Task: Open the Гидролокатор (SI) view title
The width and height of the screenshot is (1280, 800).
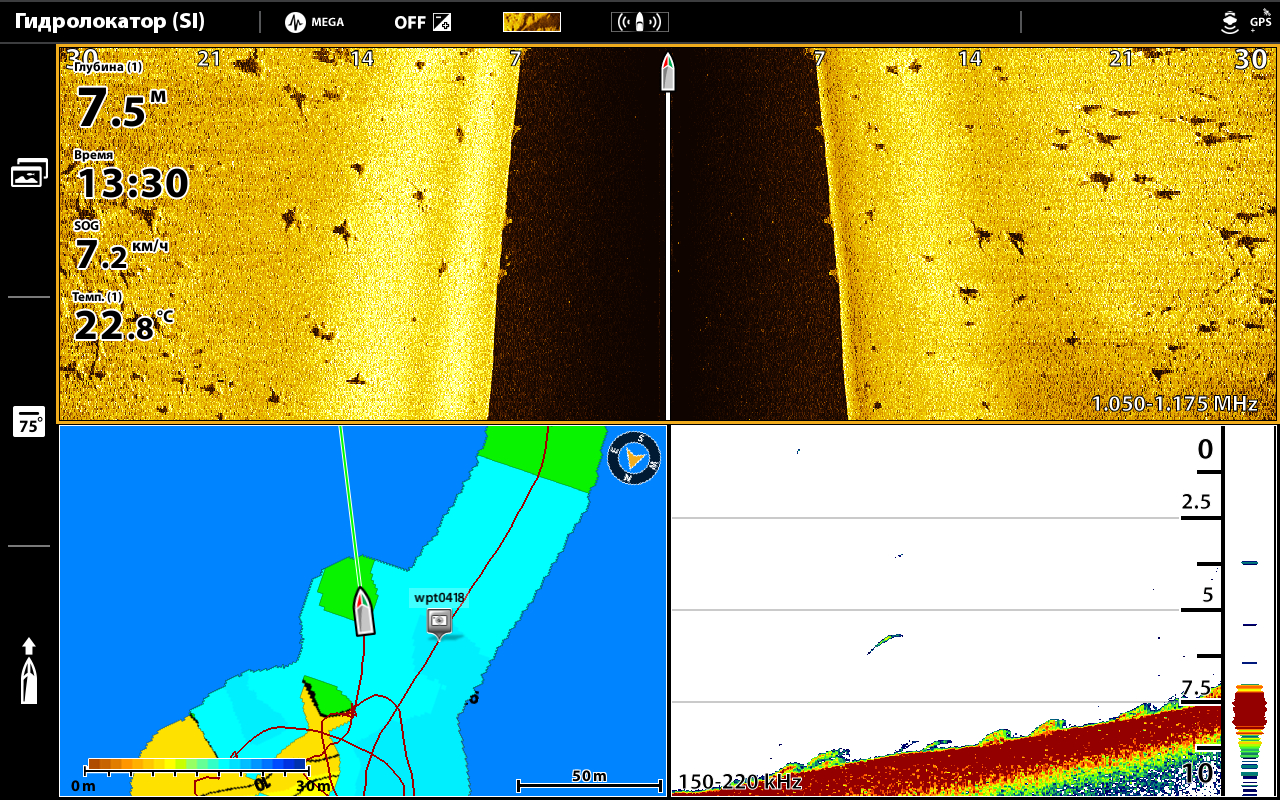Action: (x=110, y=22)
